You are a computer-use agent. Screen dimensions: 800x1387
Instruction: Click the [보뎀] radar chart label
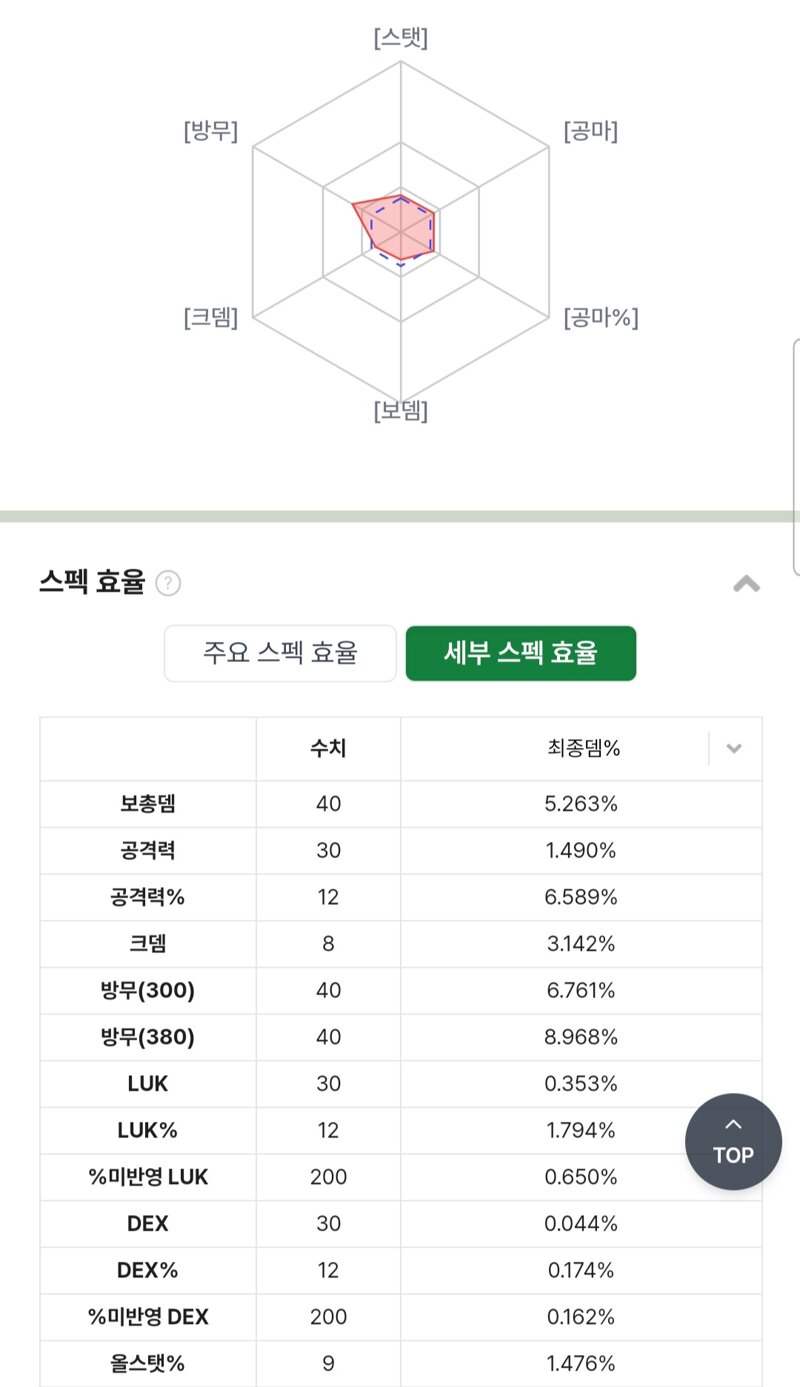[401, 411]
